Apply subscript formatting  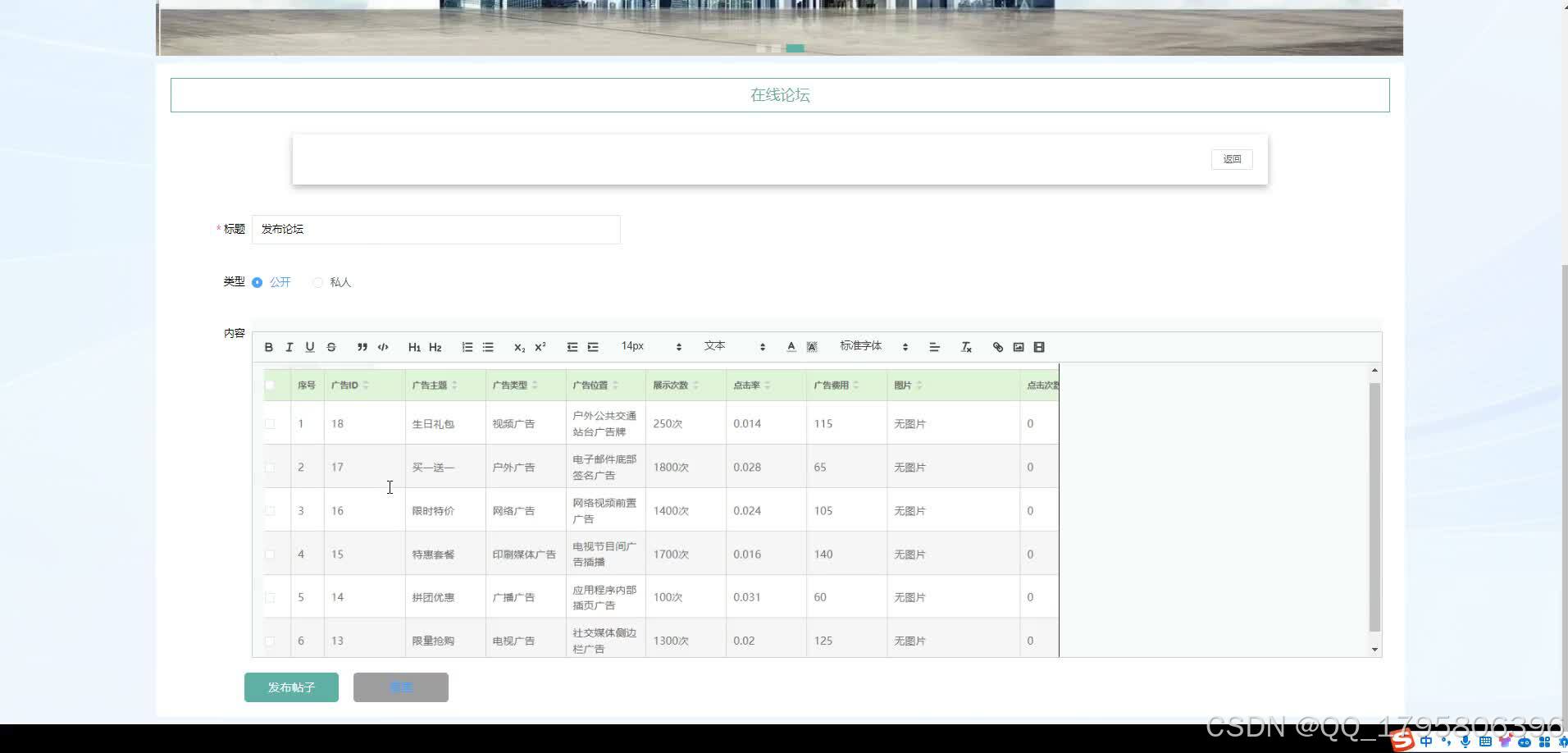(x=519, y=347)
